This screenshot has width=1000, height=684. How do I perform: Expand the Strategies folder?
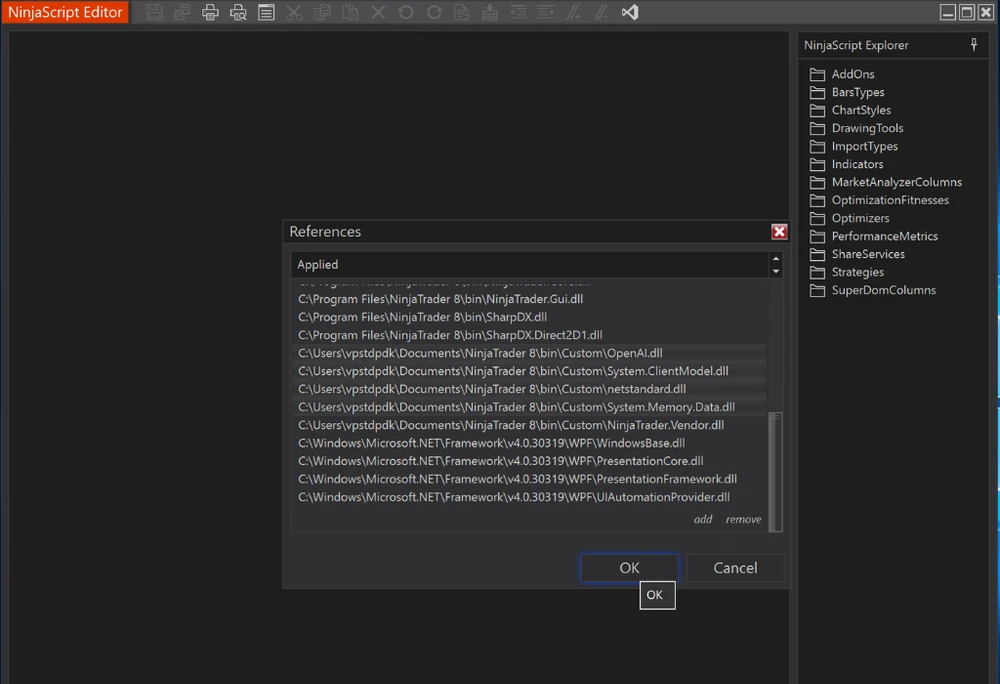click(x=847, y=272)
